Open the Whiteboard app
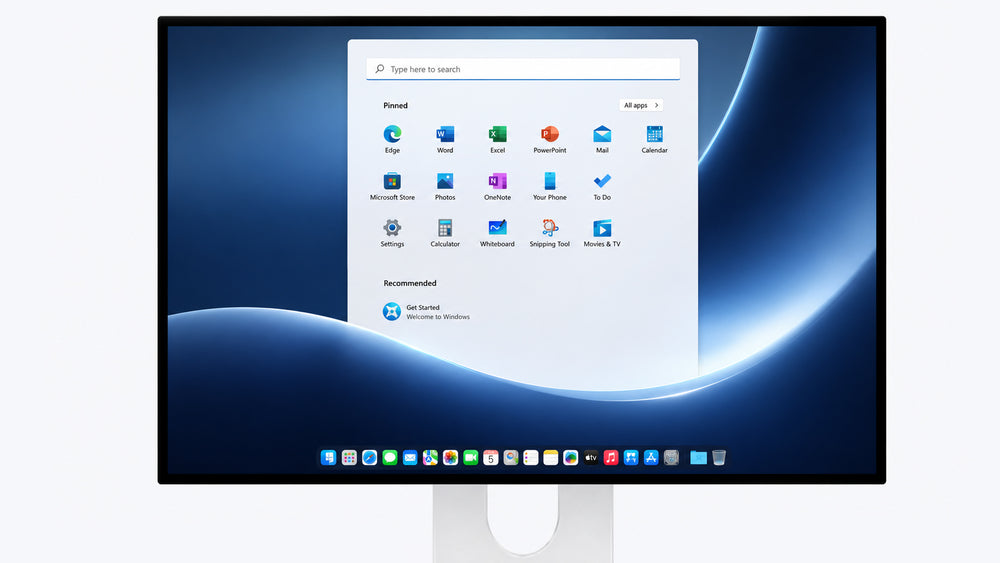1000x563 pixels. point(497,228)
